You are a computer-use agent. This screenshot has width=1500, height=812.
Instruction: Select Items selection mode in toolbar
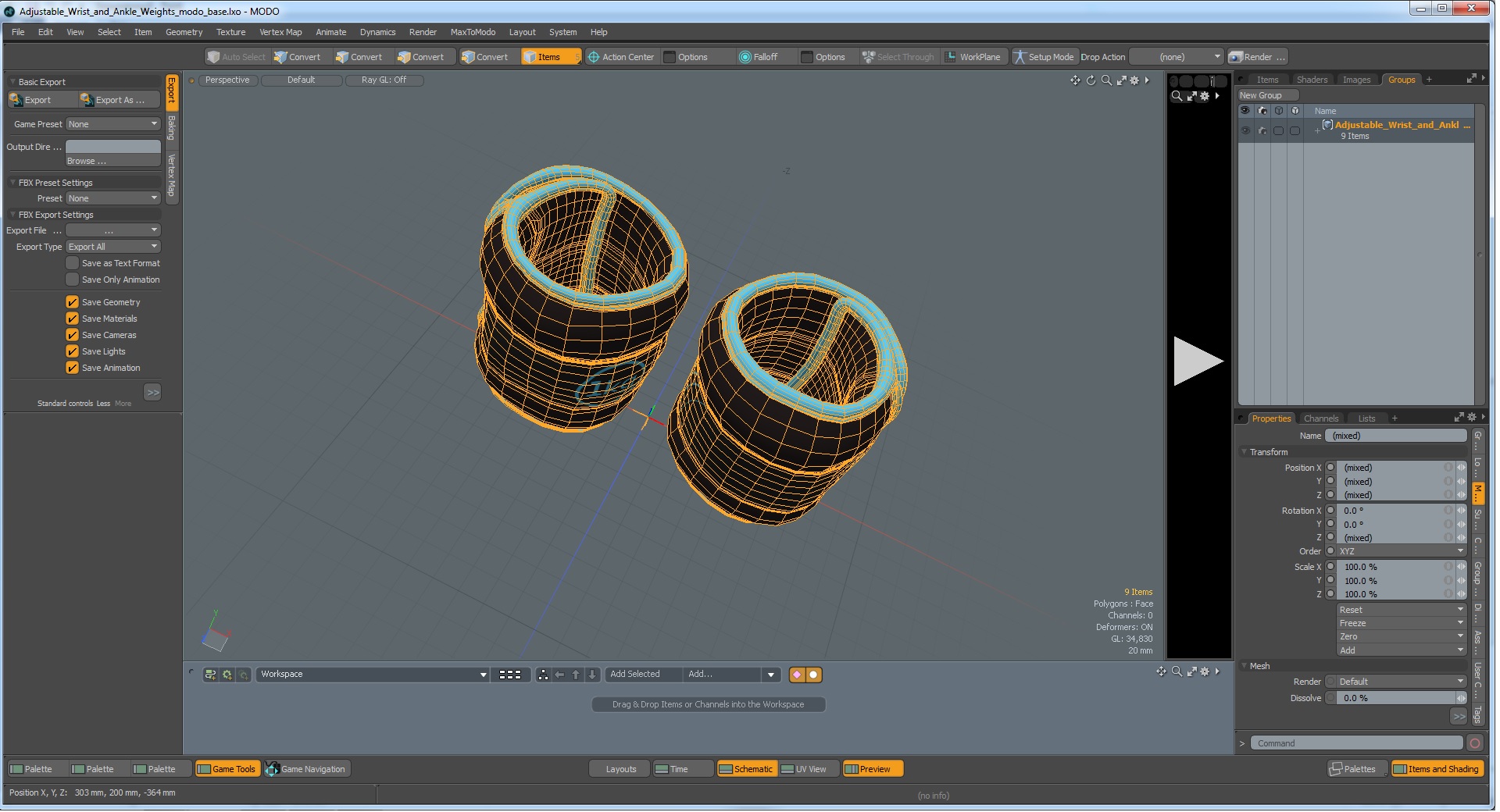click(550, 57)
